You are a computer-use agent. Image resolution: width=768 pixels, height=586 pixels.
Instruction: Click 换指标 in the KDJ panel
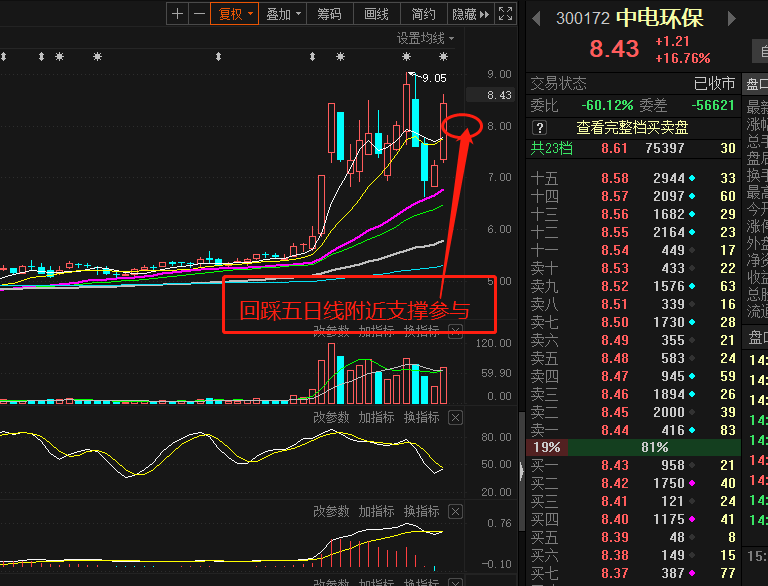tap(421, 417)
